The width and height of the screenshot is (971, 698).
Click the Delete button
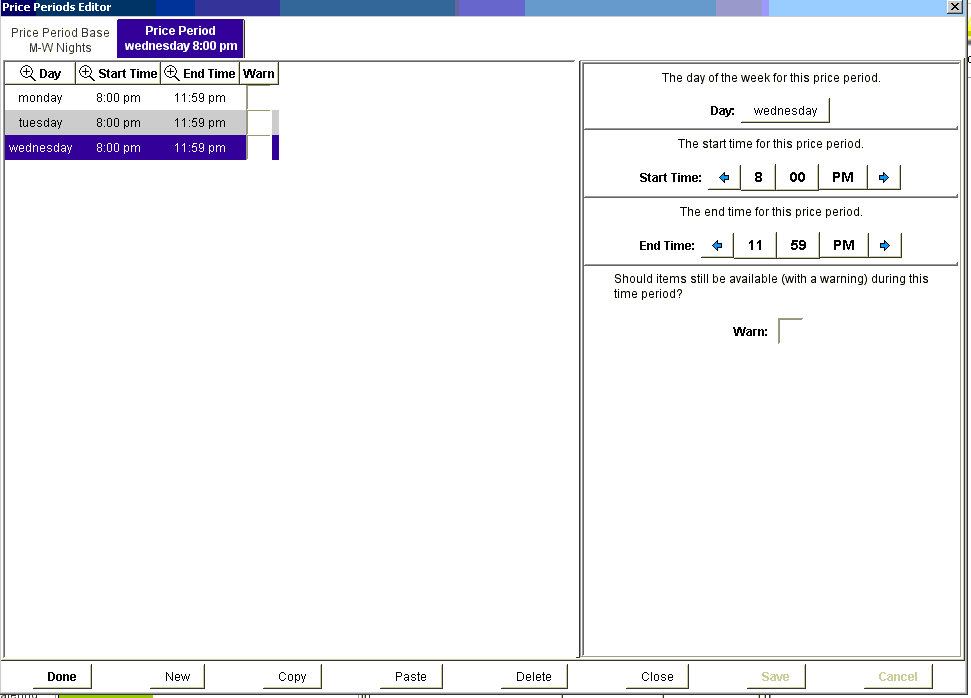(533, 677)
